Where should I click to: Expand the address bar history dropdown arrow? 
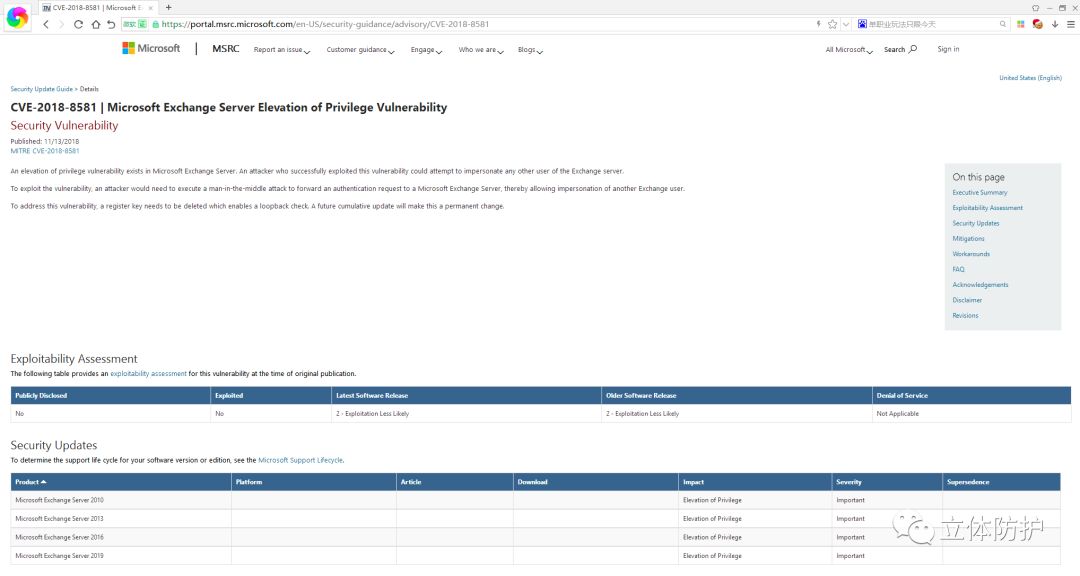(846, 24)
